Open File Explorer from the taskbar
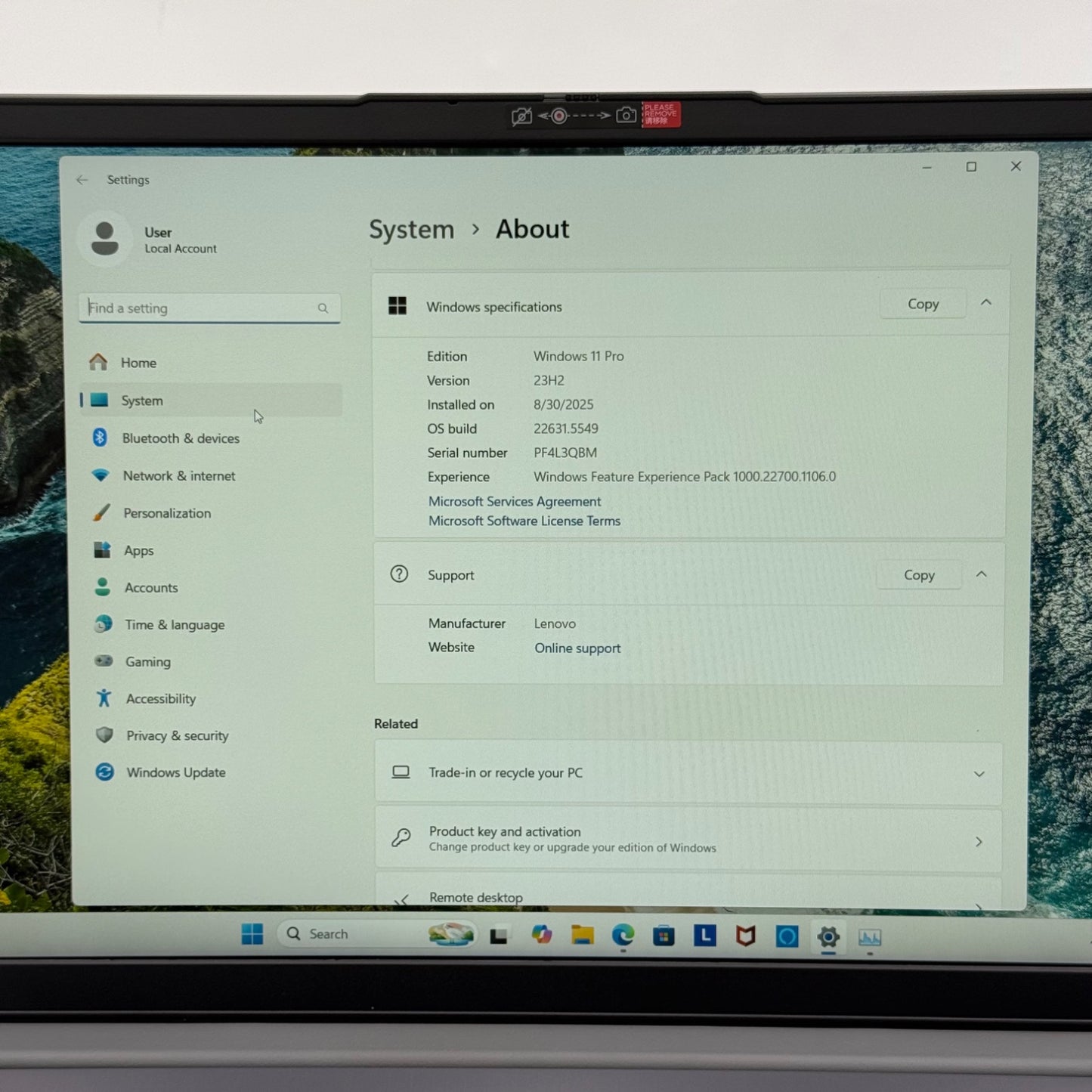Image resolution: width=1092 pixels, height=1092 pixels. (x=582, y=936)
